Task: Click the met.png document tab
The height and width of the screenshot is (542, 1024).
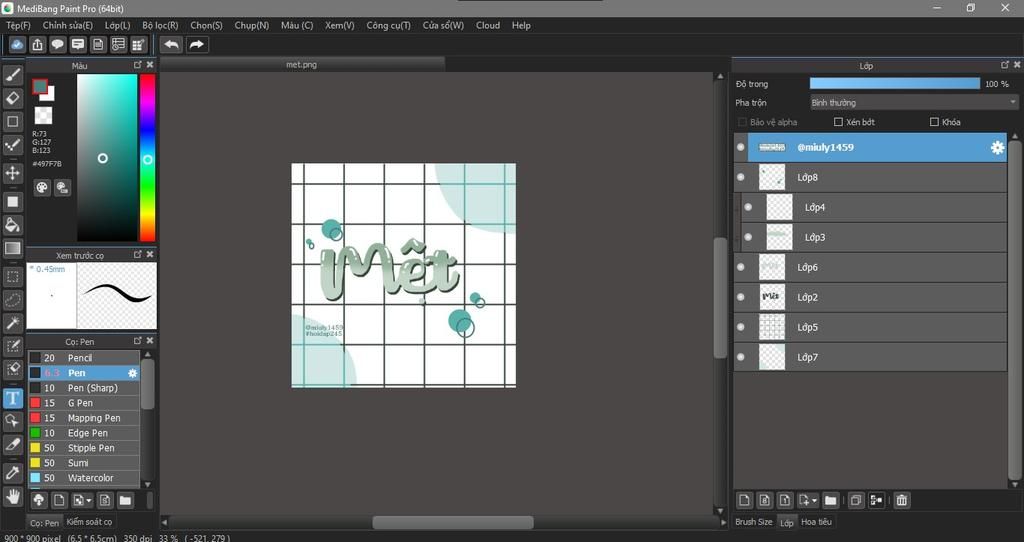Action: (302, 64)
